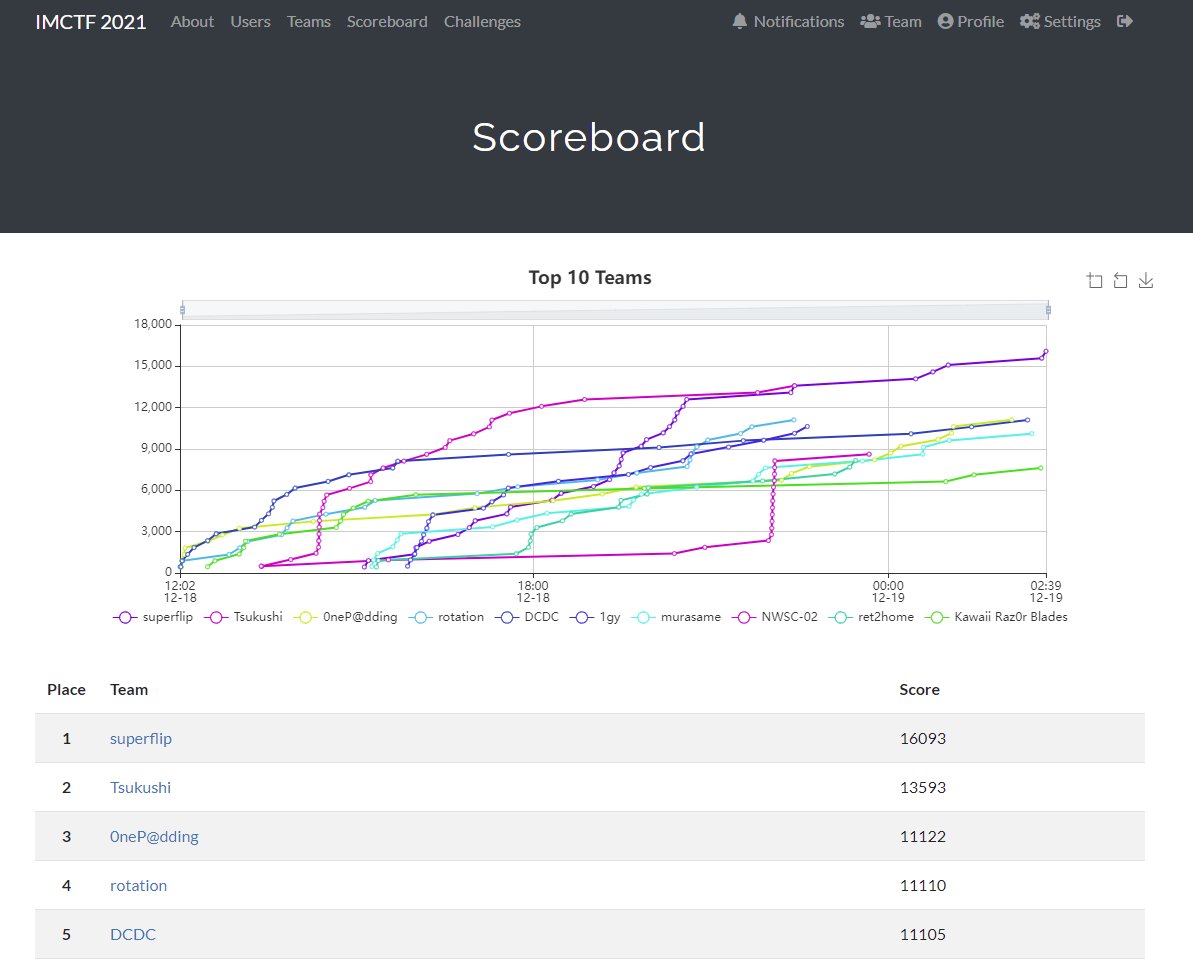
Task: Click left handle of chart zoom slider
Action: pyautogui.click(x=182, y=310)
